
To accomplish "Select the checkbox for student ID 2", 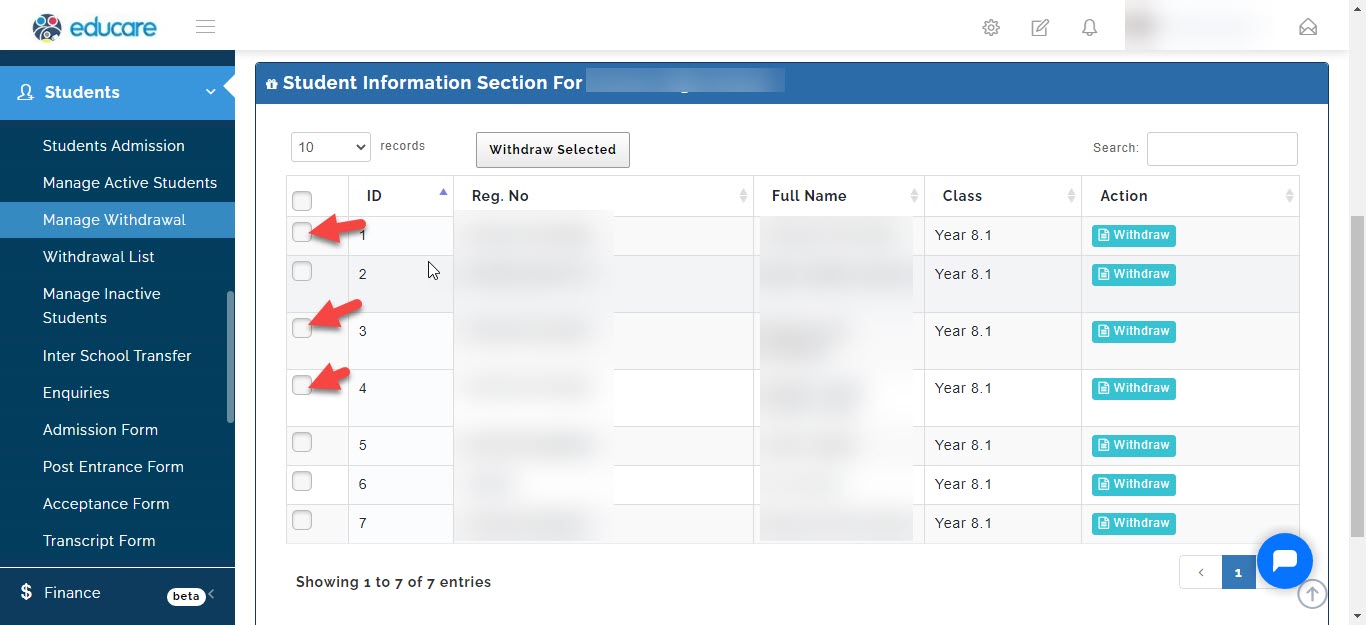I will click(302, 271).
